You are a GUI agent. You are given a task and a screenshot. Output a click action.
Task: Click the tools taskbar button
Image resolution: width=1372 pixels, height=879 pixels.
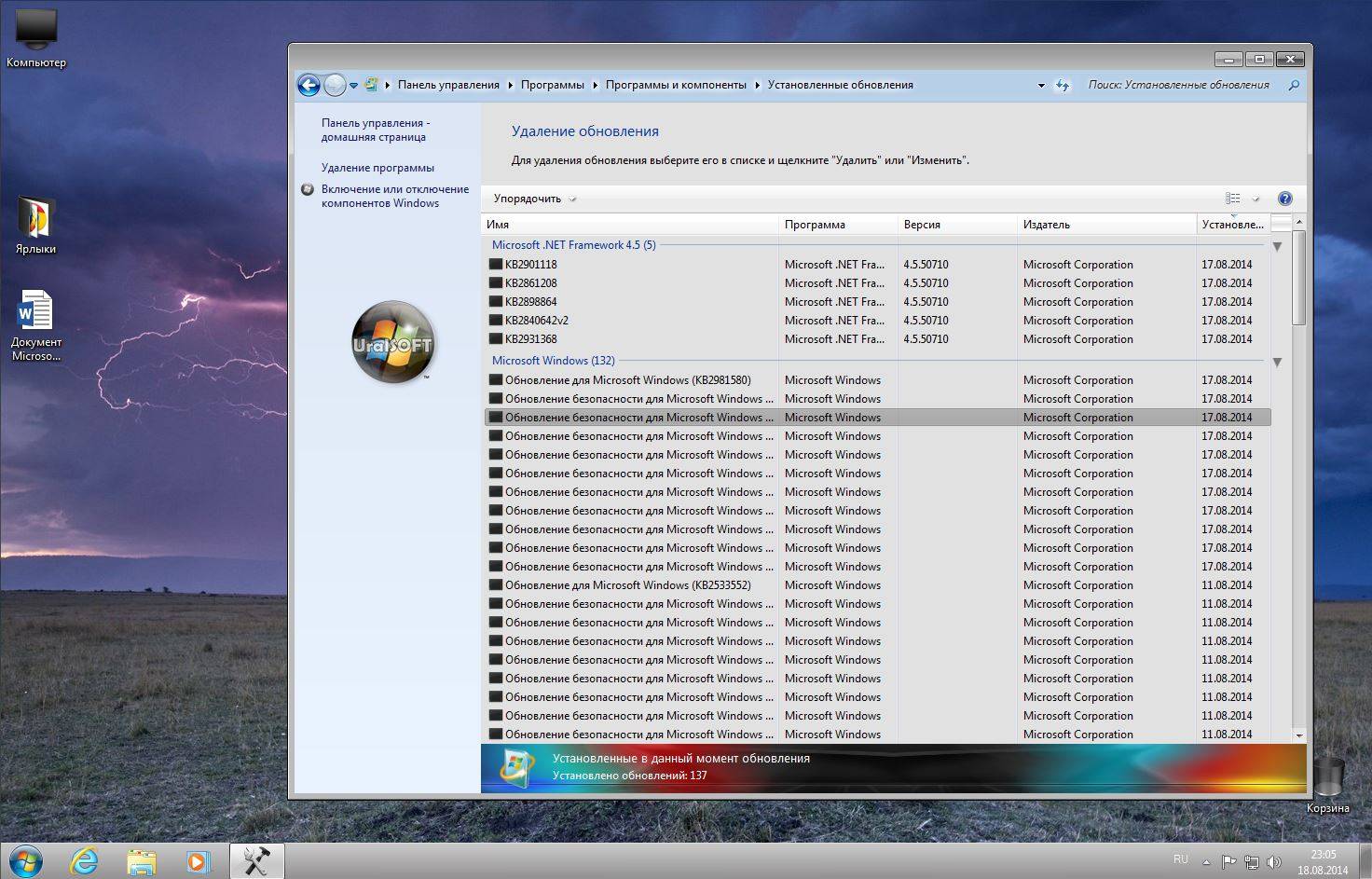(256, 861)
